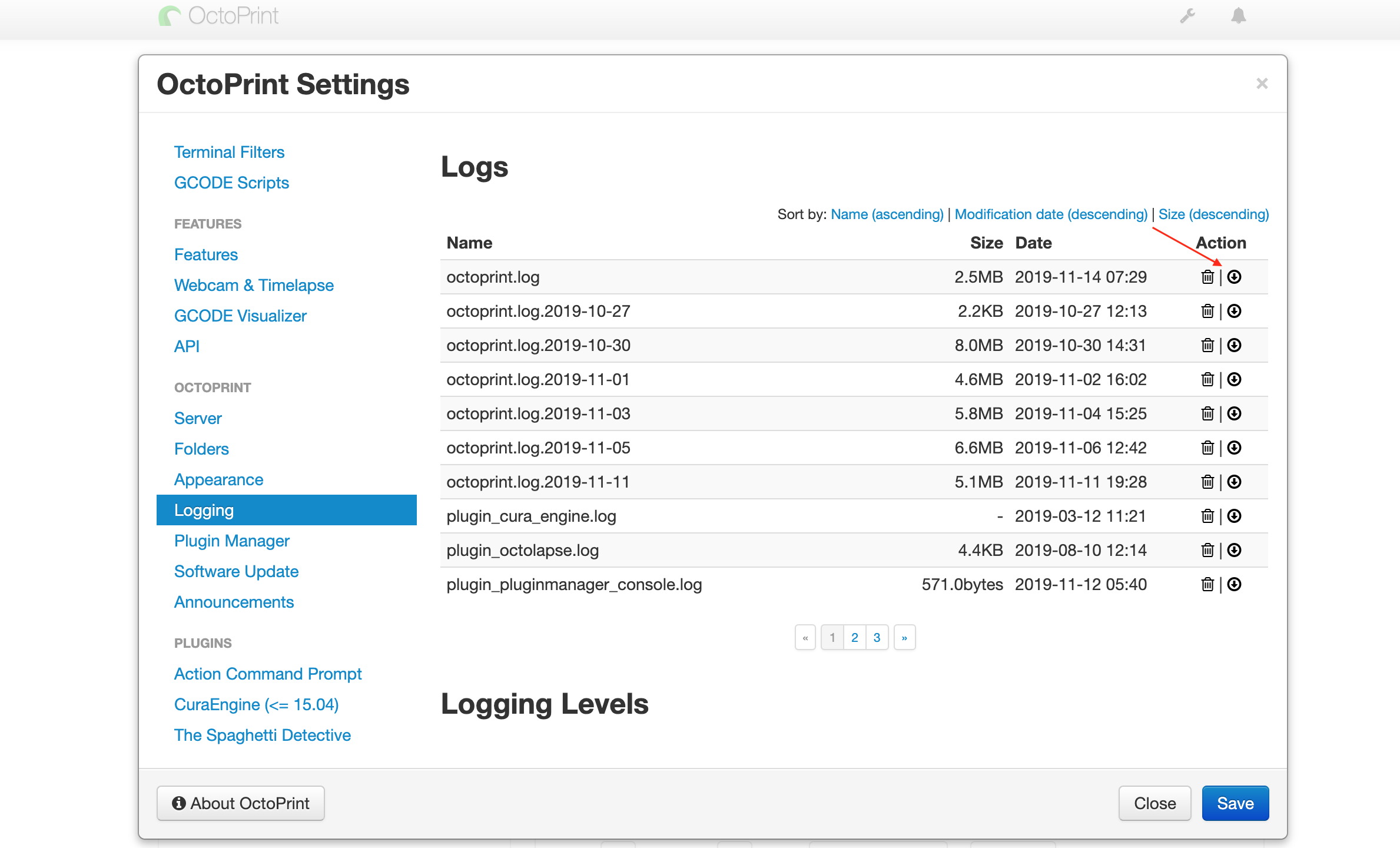The height and width of the screenshot is (848, 1400).
Task: Select Sort by Size descending
Action: coord(1215,214)
